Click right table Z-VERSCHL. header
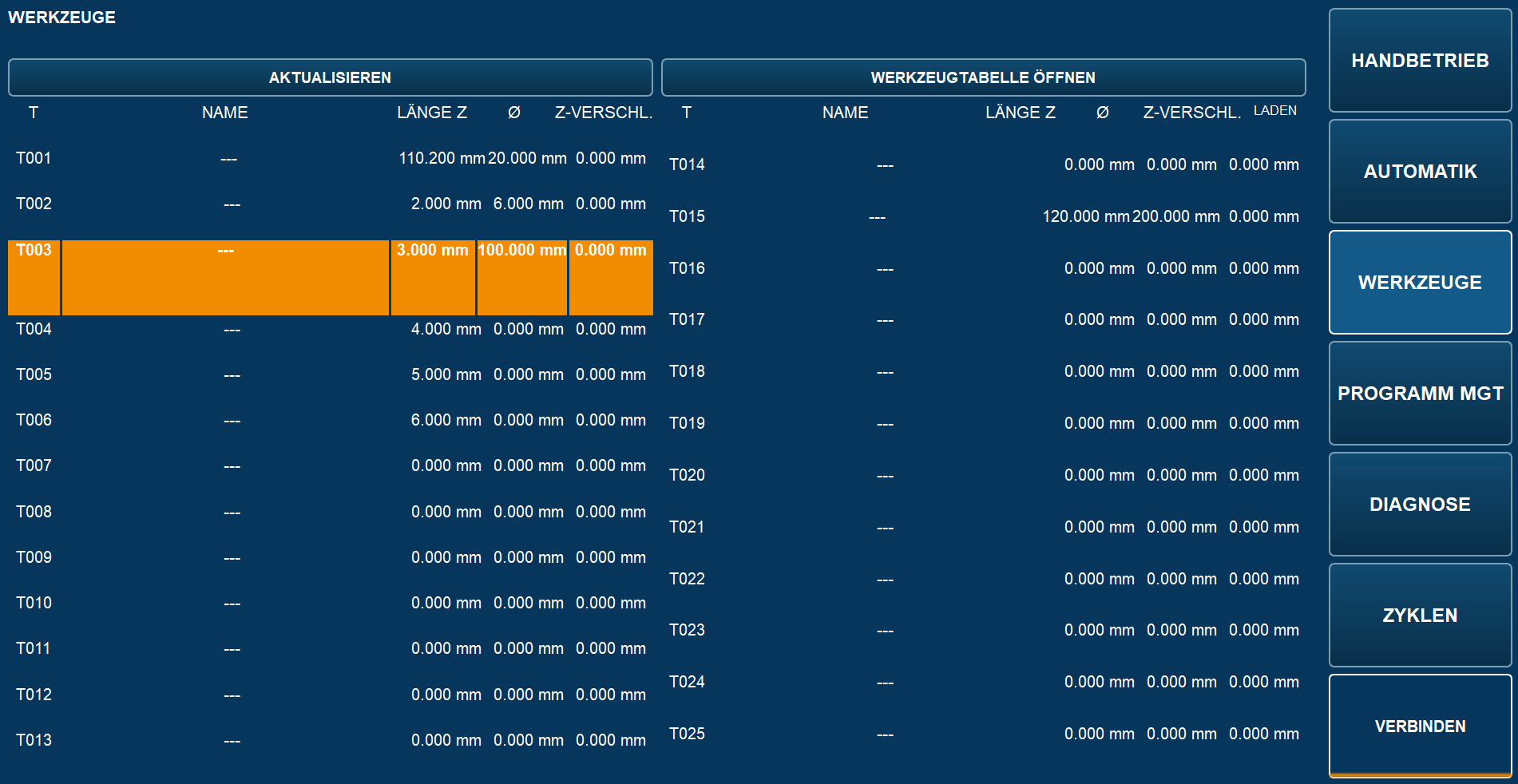1518x784 pixels. coord(1191,113)
